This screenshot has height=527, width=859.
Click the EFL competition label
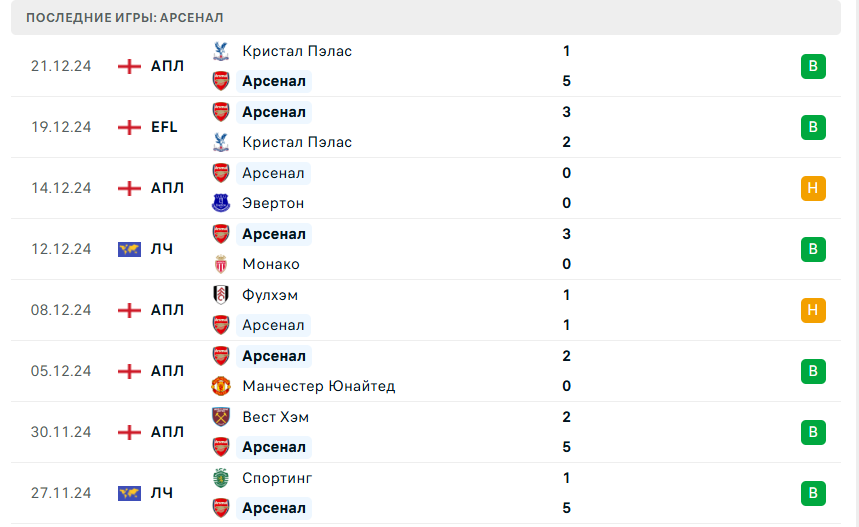(164, 127)
